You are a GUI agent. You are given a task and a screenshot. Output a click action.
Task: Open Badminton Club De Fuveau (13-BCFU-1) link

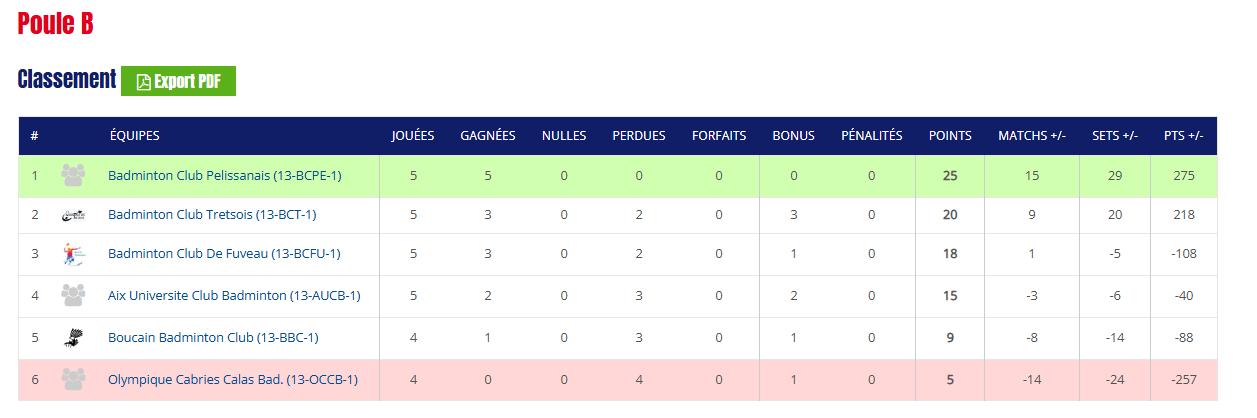click(x=224, y=254)
